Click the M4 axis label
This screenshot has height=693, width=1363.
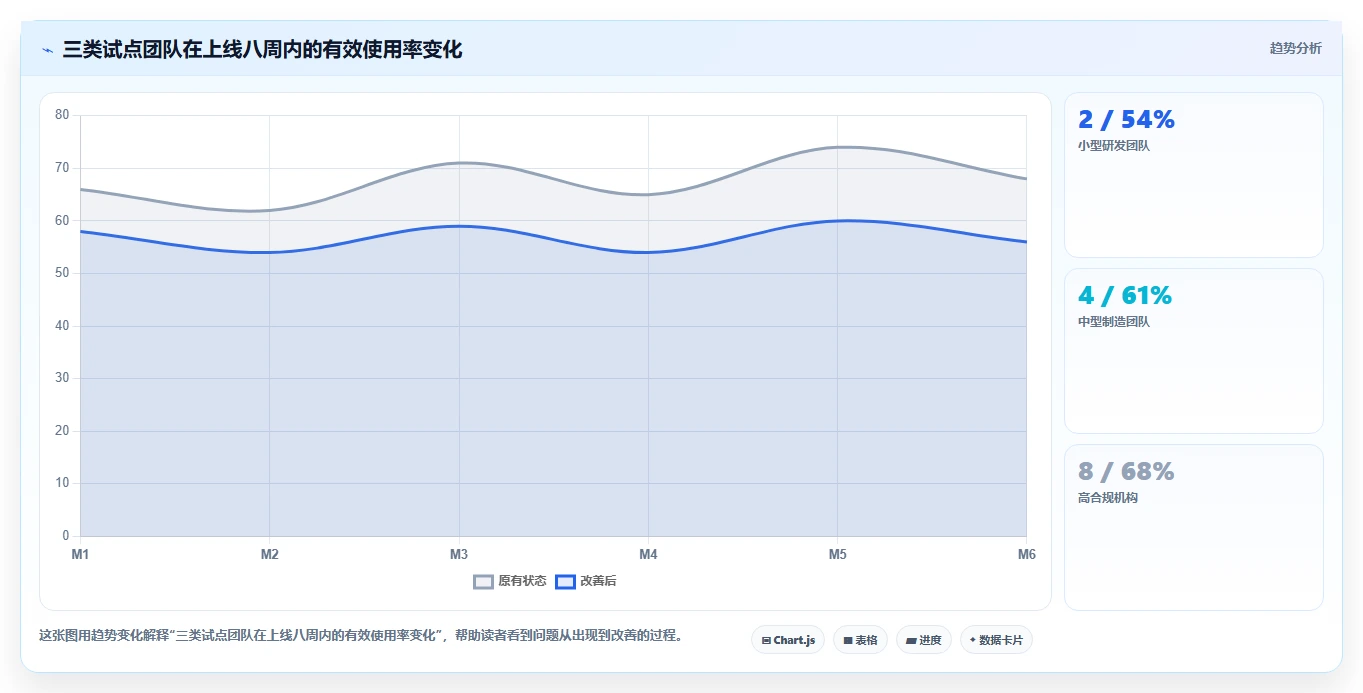pos(648,554)
